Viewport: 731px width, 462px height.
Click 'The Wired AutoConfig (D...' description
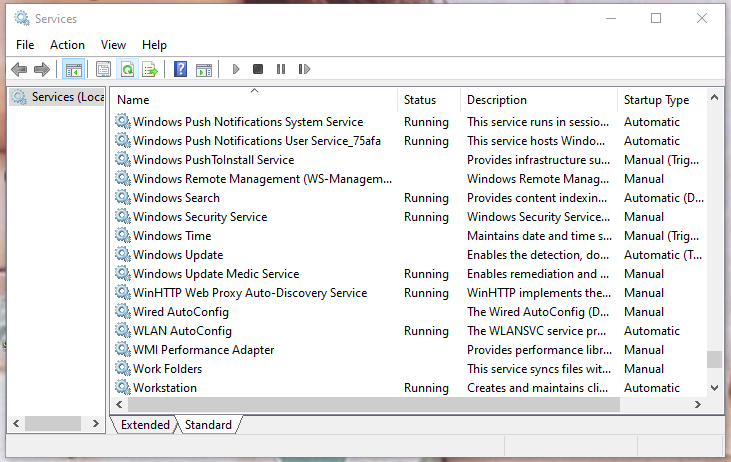(538, 312)
